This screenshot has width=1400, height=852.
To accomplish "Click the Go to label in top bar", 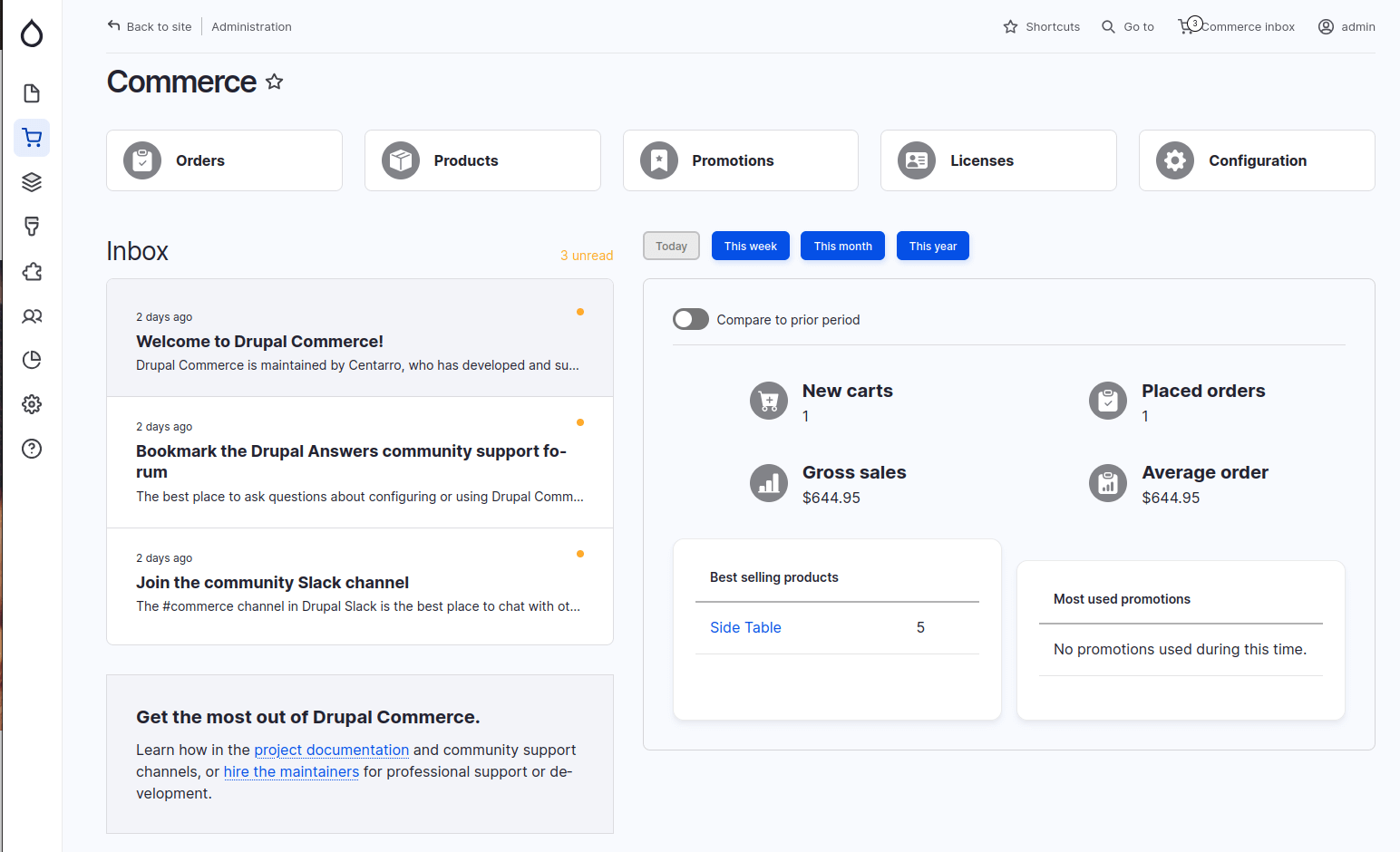I will 1139,27.
